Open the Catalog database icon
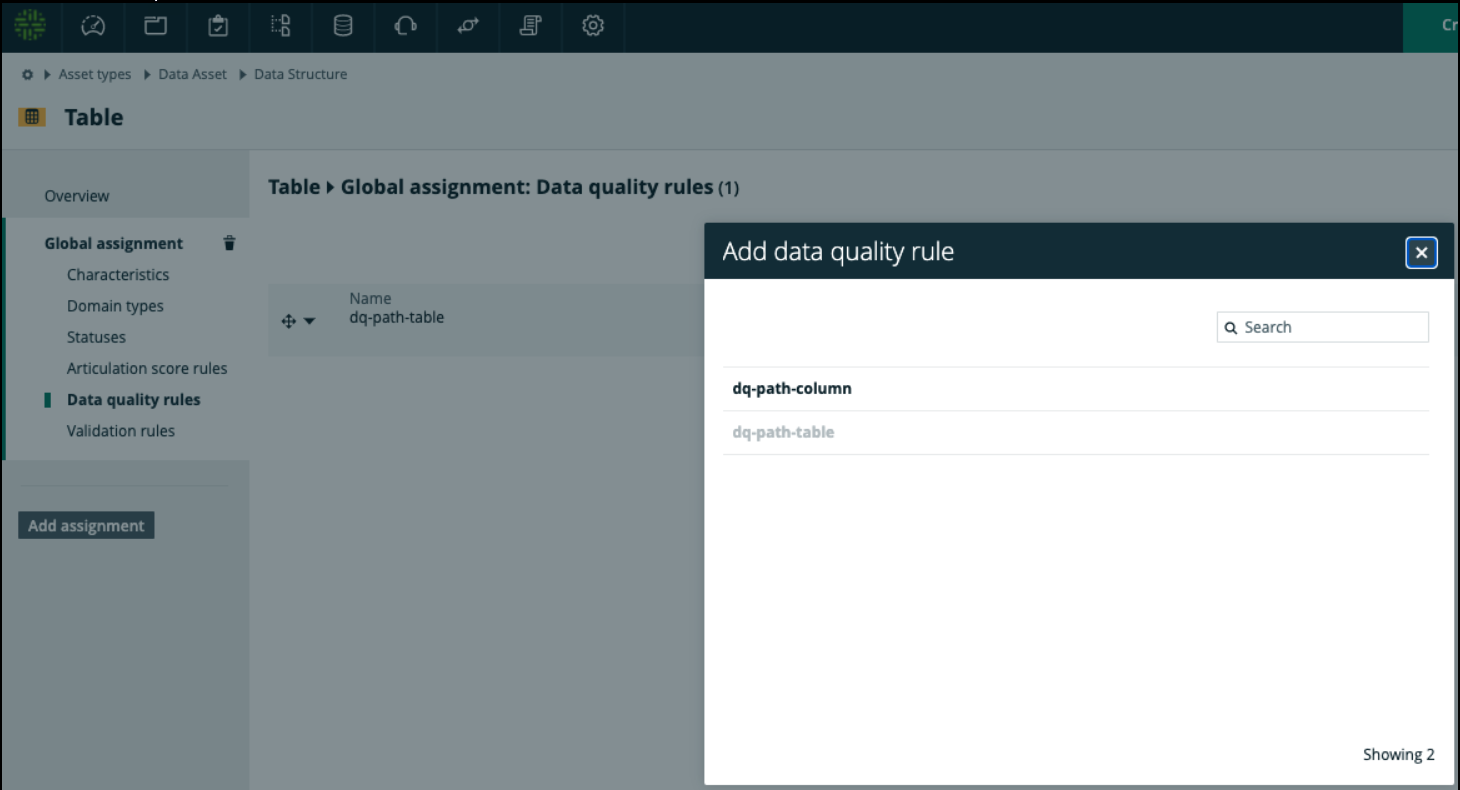The image size is (1460, 790). [x=342, y=27]
